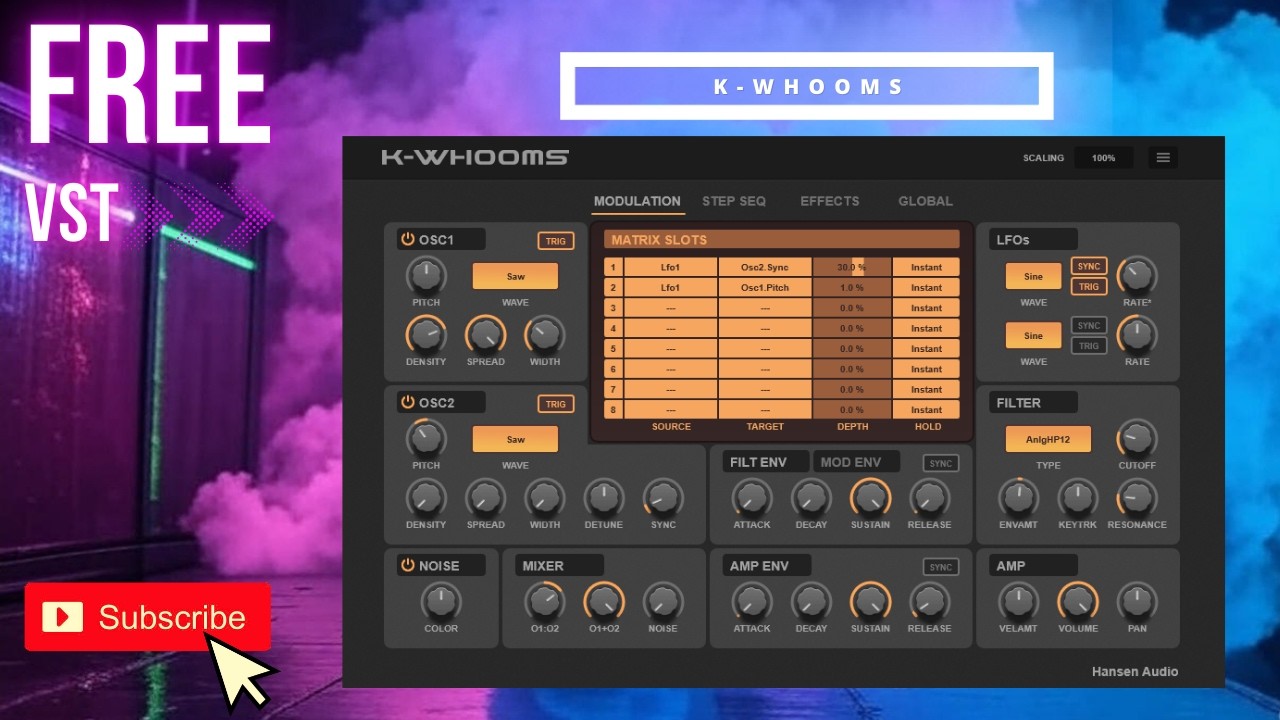The width and height of the screenshot is (1280, 720).
Task: Click slot 1 Instant hold button
Action: (926, 267)
